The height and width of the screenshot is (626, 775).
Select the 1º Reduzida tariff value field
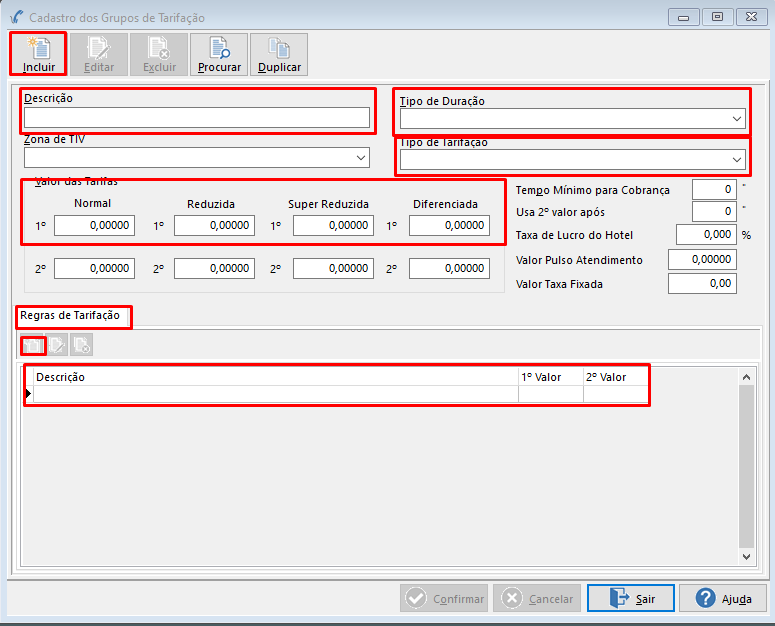pos(215,225)
